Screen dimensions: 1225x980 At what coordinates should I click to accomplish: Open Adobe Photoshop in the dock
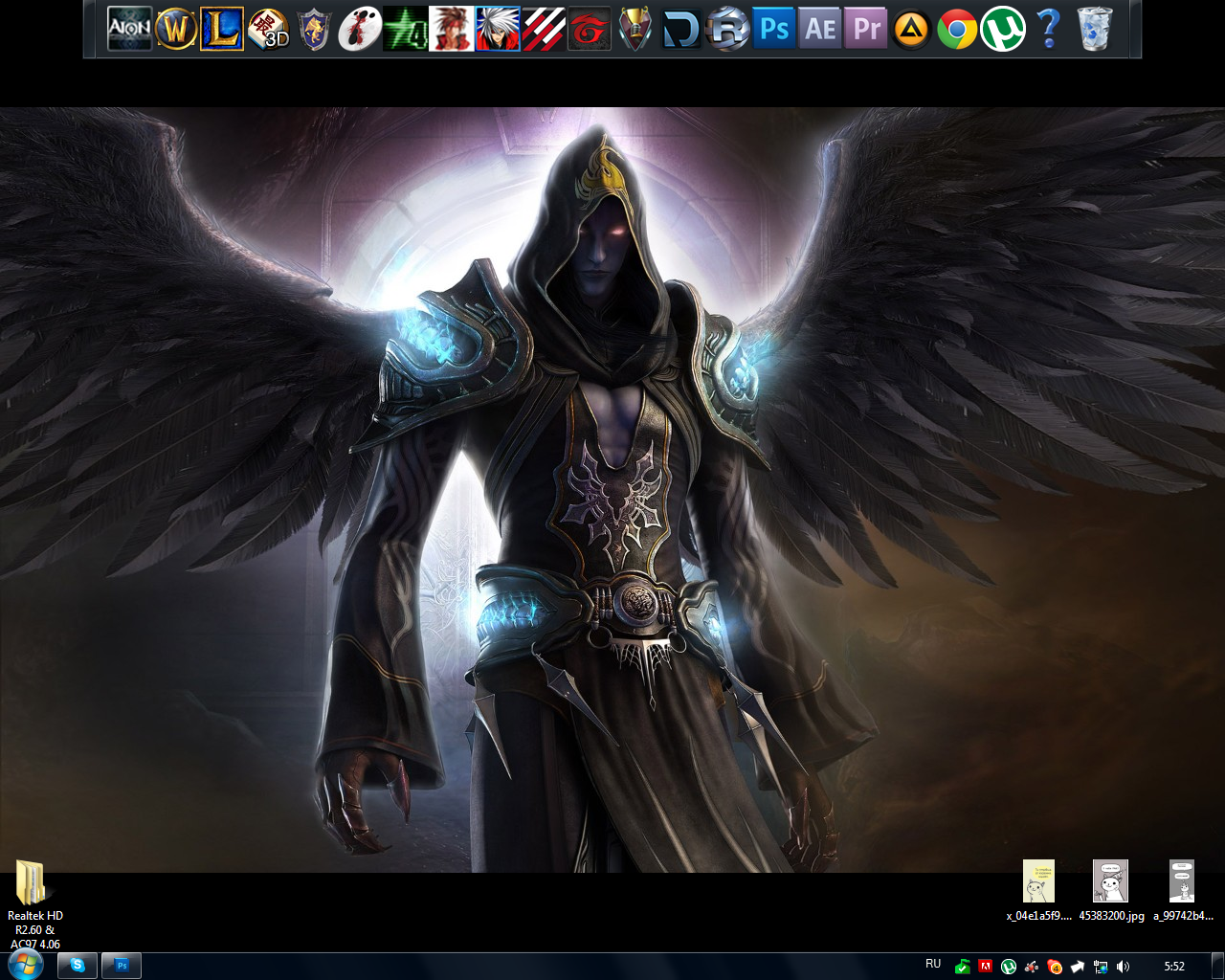[774, 29]
